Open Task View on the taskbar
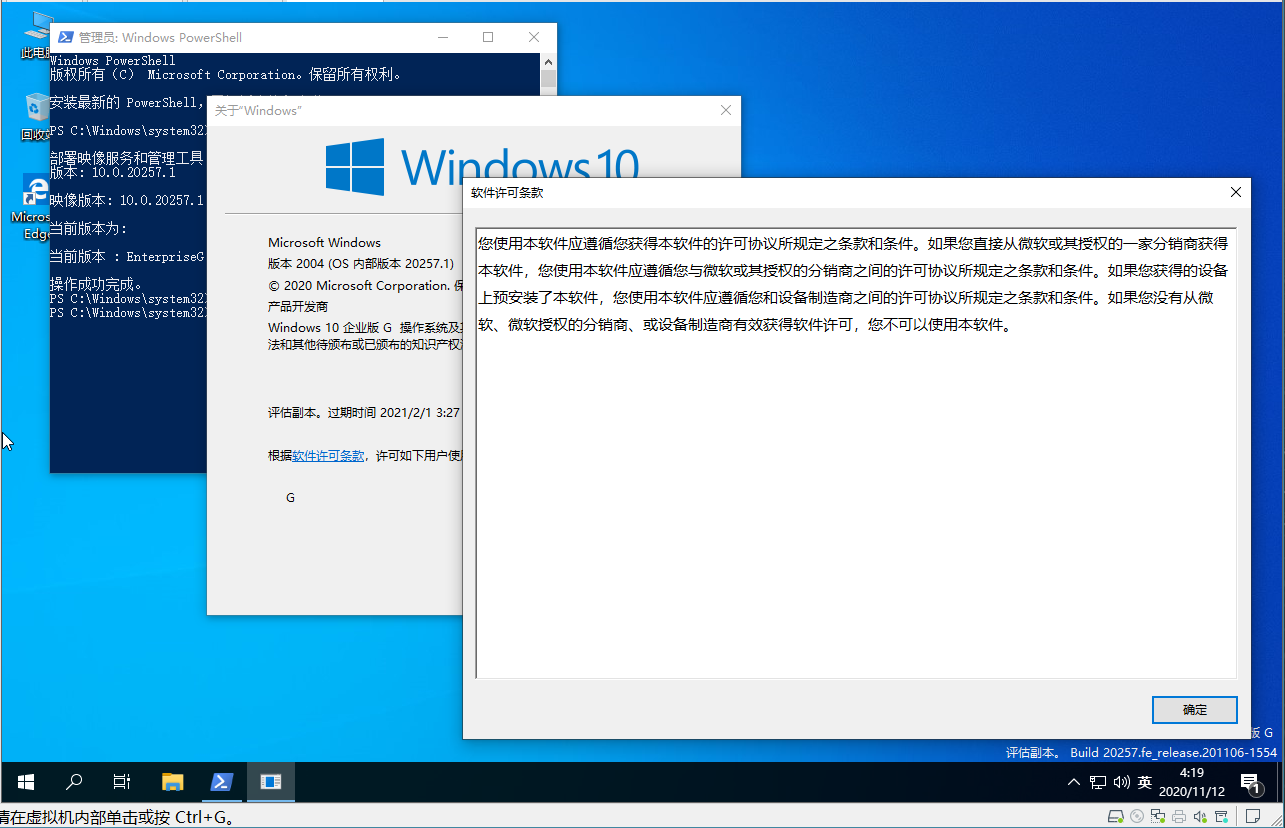Viewport: 1285px width, 828px height. [122, 782]
